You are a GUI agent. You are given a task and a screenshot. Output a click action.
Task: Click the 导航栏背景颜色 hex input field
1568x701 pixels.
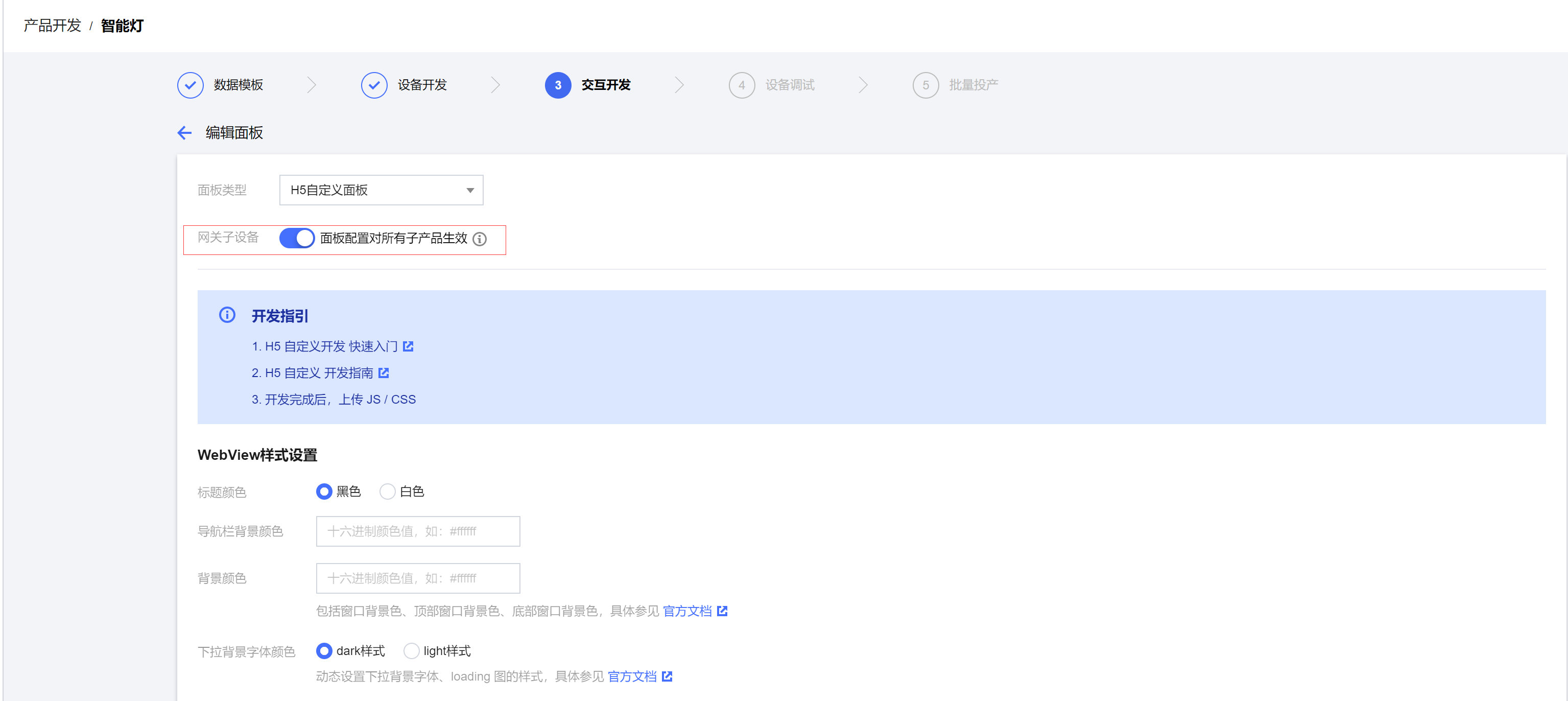coord(418,531)
